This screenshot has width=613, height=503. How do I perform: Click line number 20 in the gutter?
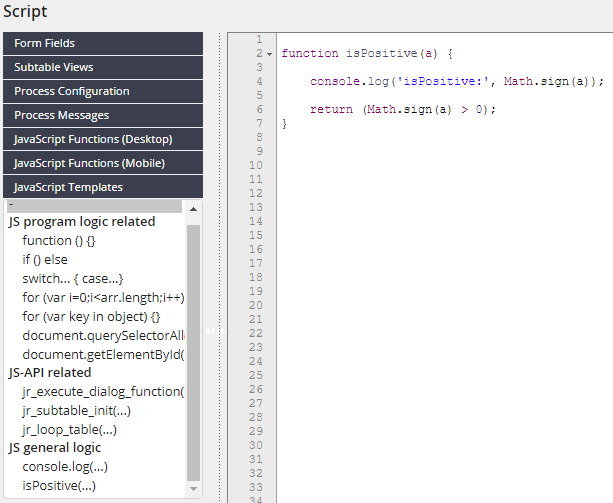256,305
